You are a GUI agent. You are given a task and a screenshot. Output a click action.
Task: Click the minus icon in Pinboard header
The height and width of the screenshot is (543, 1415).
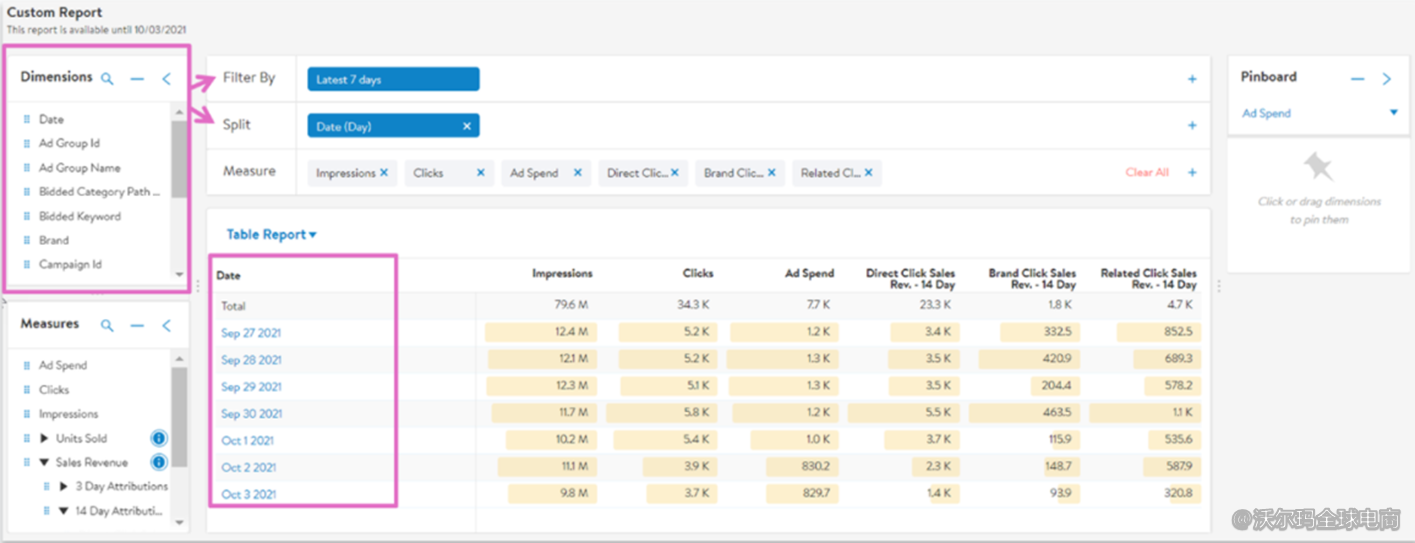coord(1357,78)
